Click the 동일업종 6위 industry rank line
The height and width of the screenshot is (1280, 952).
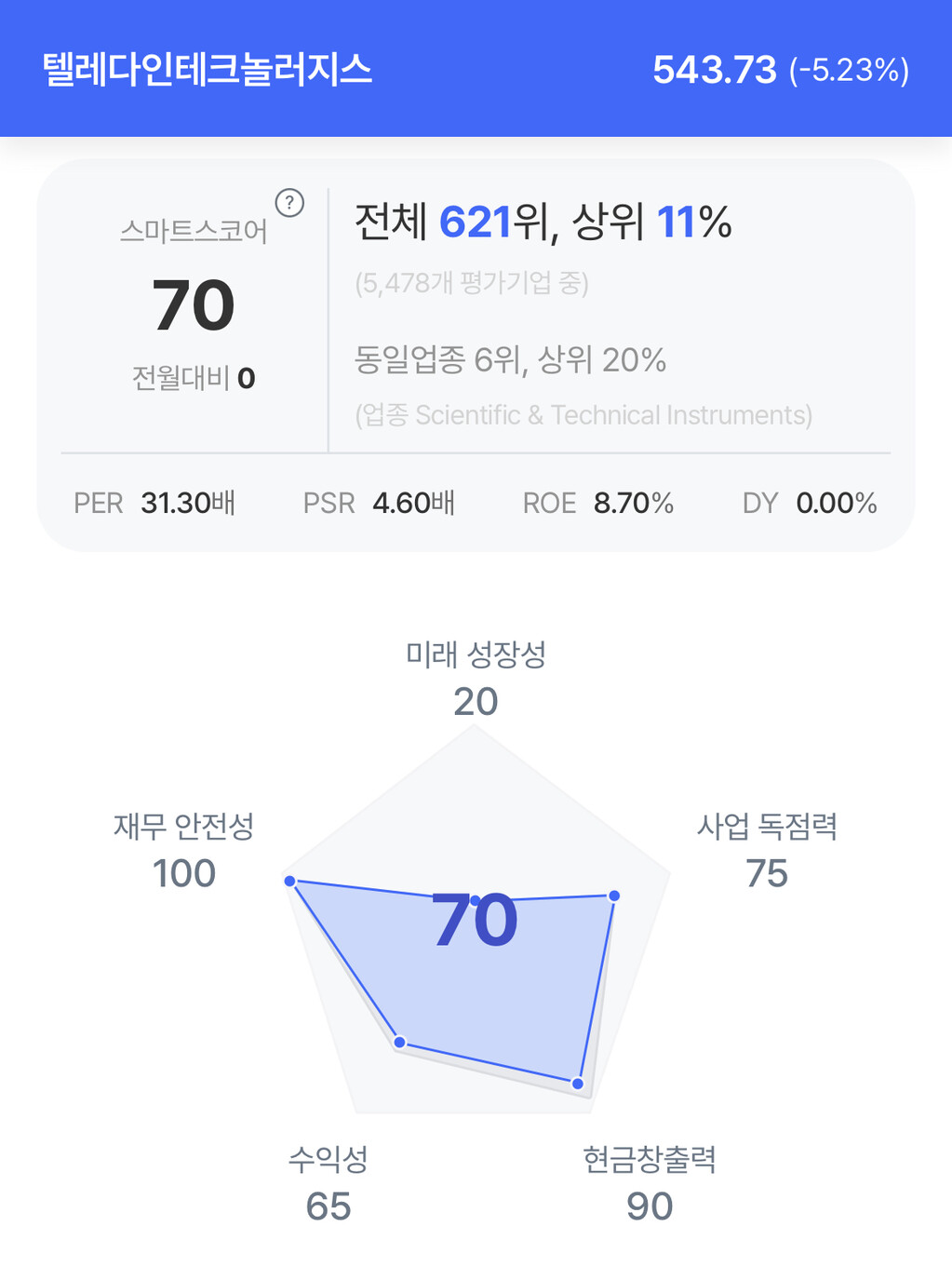(509, 359)
